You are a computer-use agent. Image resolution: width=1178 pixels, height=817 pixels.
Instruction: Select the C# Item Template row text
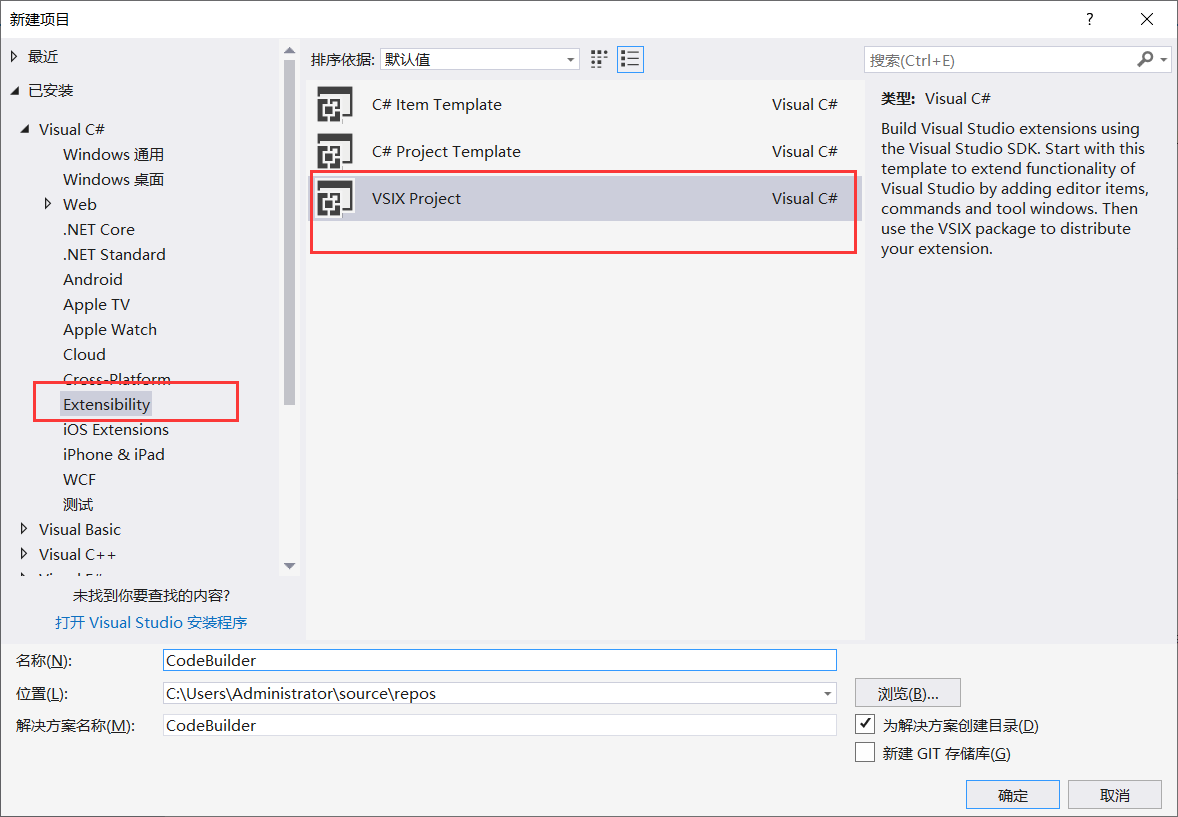[436, 104]
